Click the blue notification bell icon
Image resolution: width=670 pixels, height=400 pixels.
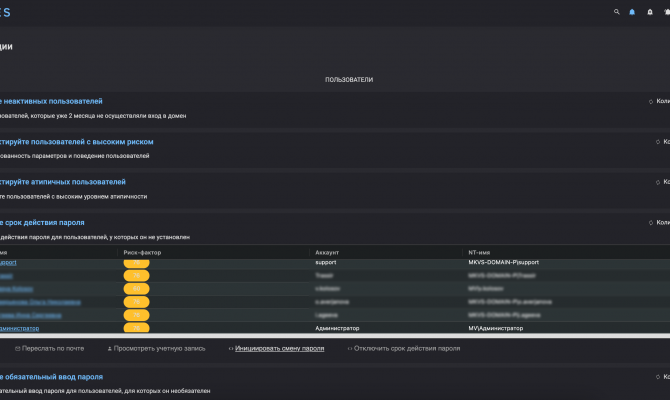pyautogui.click(x=632, y=12)
